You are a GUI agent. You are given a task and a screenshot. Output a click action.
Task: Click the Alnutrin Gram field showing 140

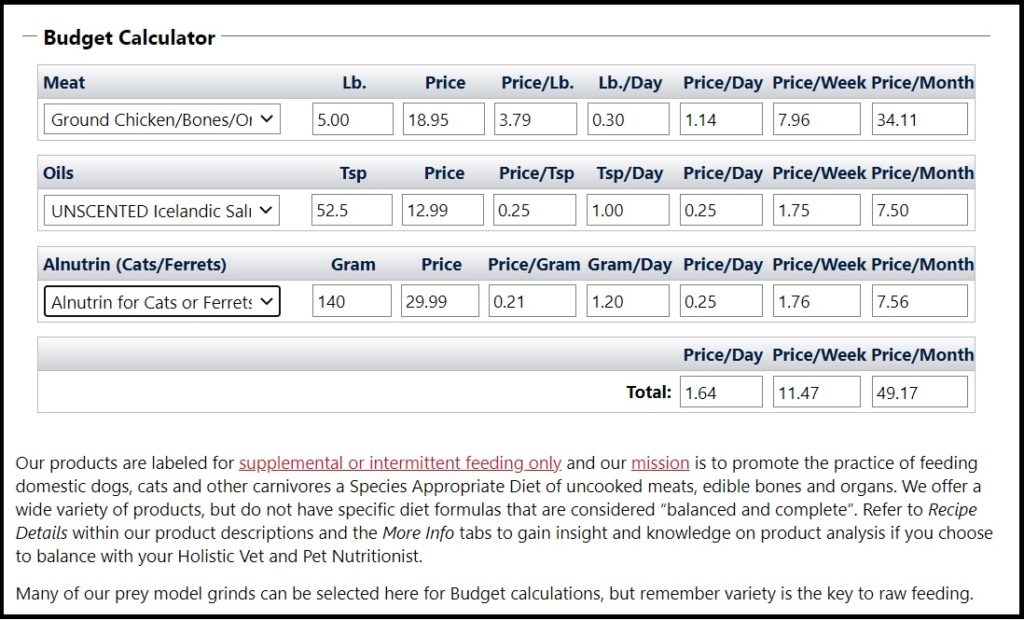pos(352,302)
